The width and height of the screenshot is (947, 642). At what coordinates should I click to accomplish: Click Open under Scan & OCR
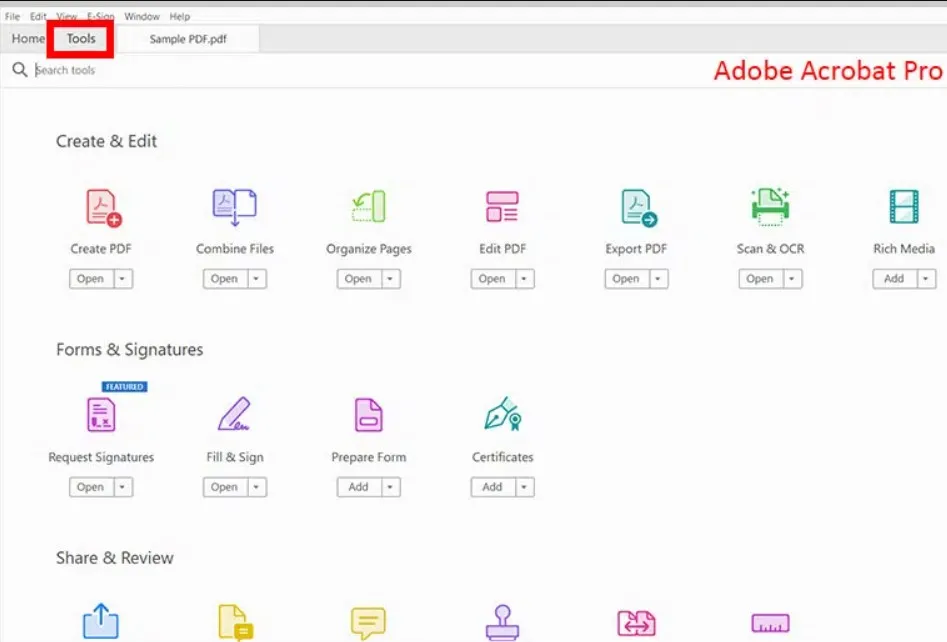tap(760, 279)
